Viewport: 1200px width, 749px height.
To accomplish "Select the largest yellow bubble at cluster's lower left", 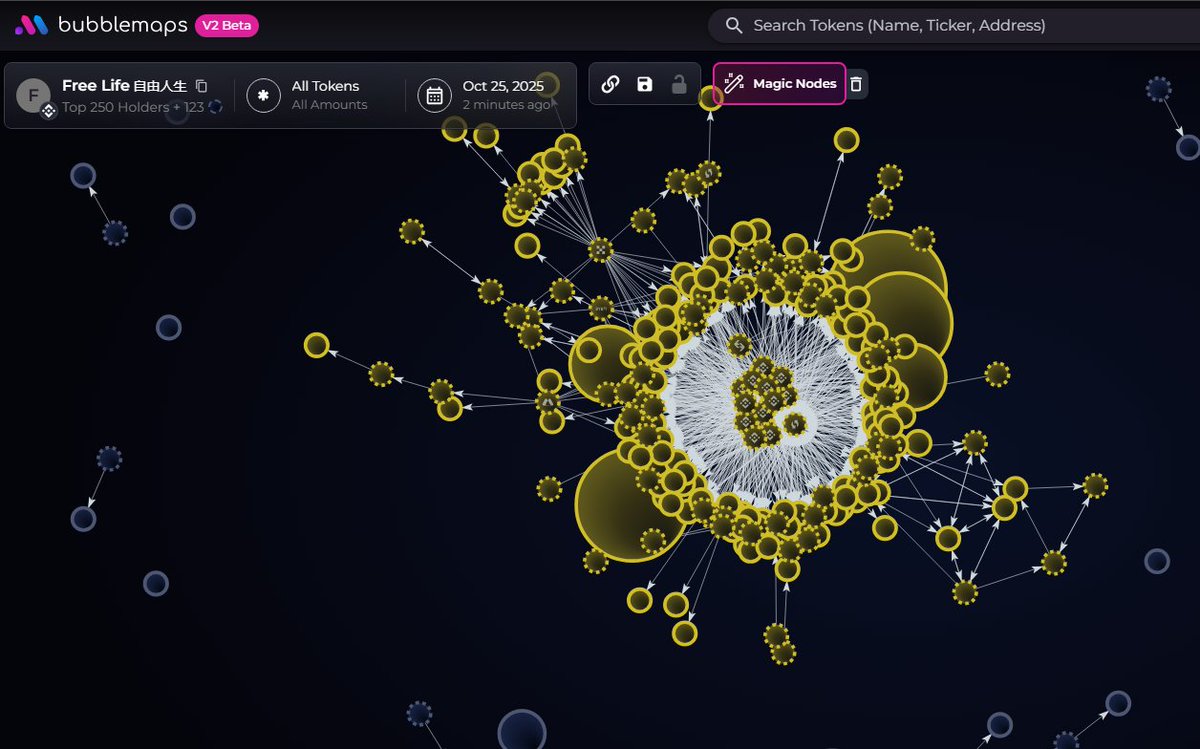I will [631, 505].
